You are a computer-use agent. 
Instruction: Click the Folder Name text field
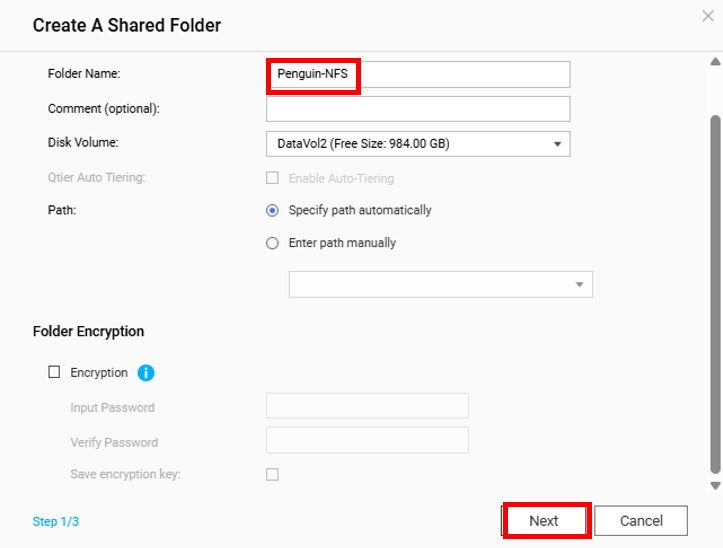[x=417, y=75]
